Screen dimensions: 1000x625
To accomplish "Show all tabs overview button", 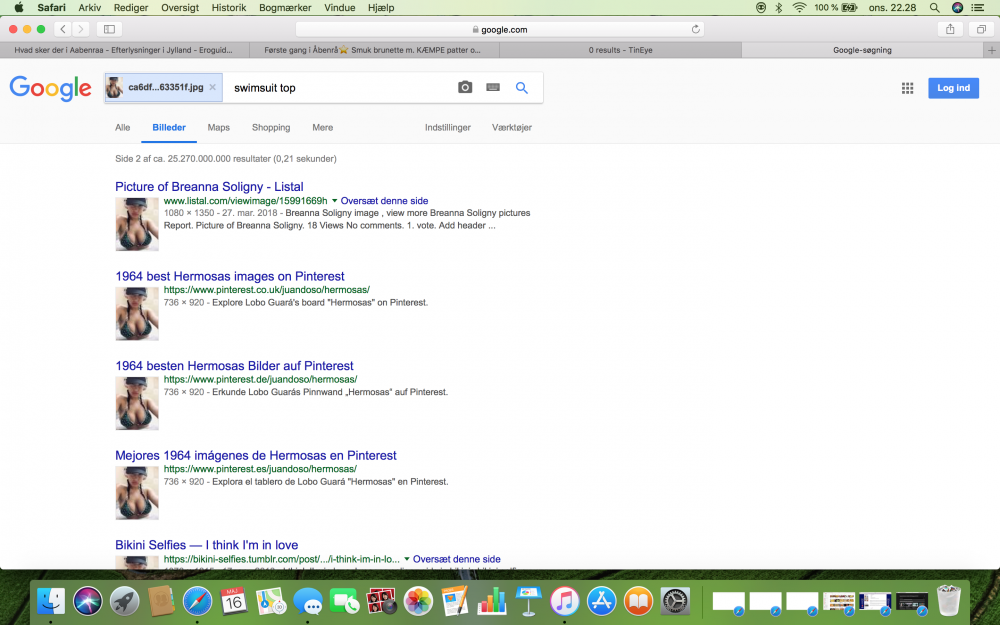I will [x=982, y=29].
